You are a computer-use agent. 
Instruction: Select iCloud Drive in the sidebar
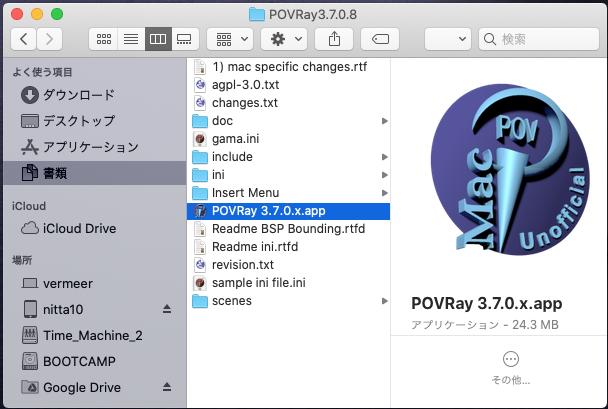click(79, 228)
